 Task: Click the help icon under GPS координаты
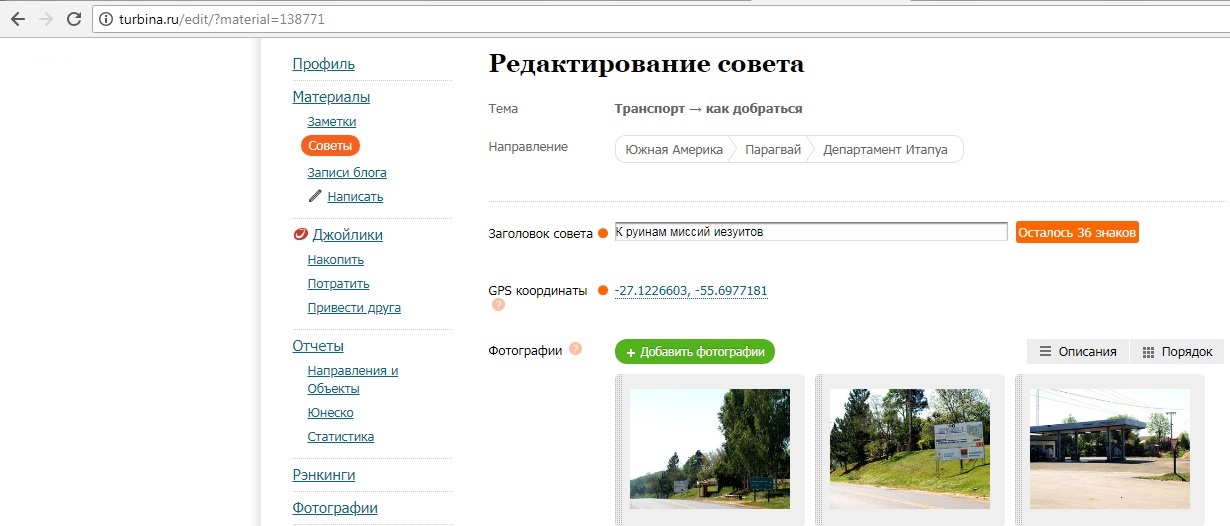(x=498, y=305)
